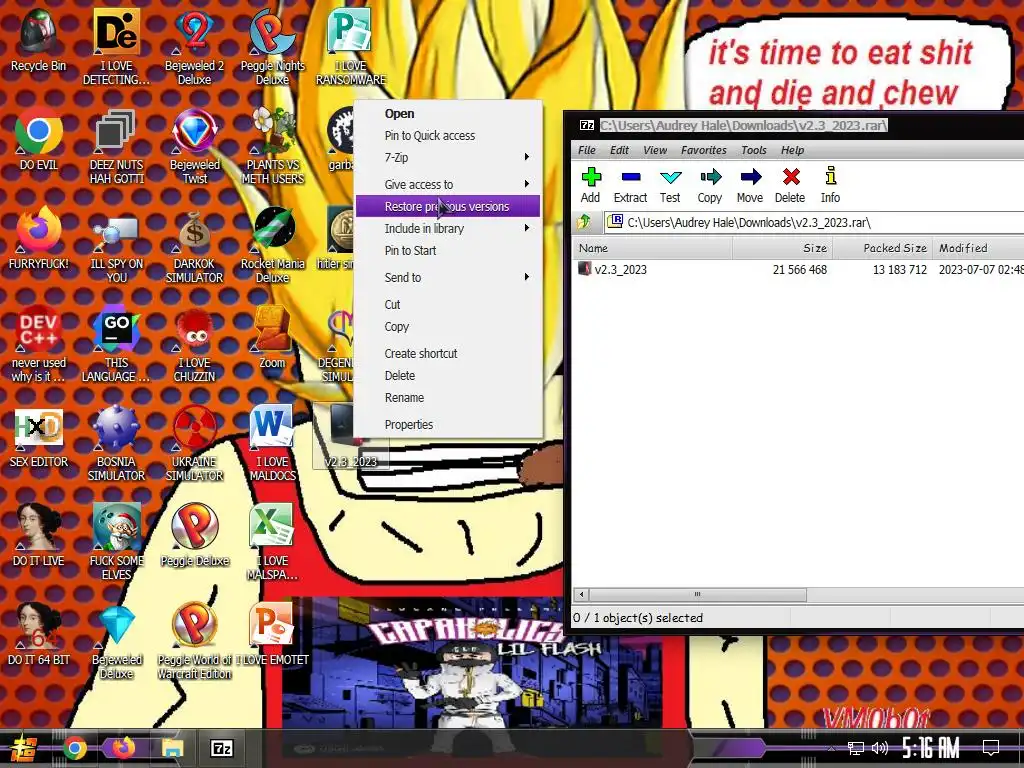Image resolution: width=1024 pixels, height=768 pixels.
Task: Select the BOSNIA SIMULATOR desktop icon
Action: (116, 443)
